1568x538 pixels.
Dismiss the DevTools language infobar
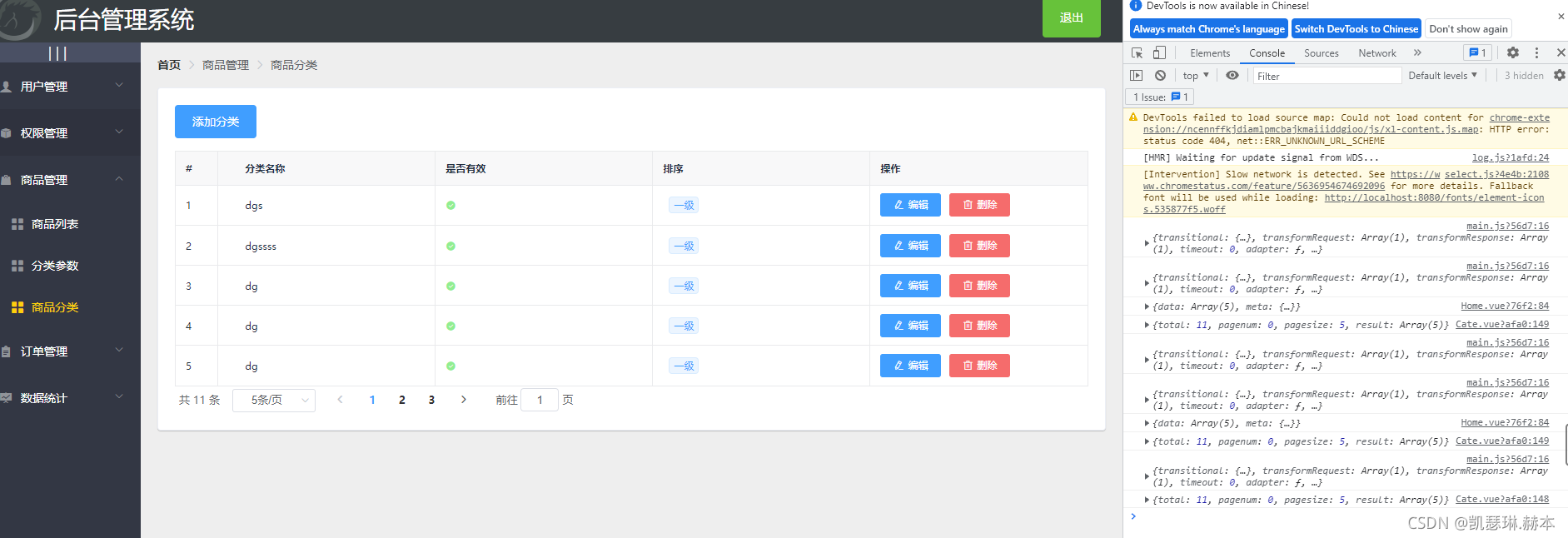click(x=1561, y=16)
